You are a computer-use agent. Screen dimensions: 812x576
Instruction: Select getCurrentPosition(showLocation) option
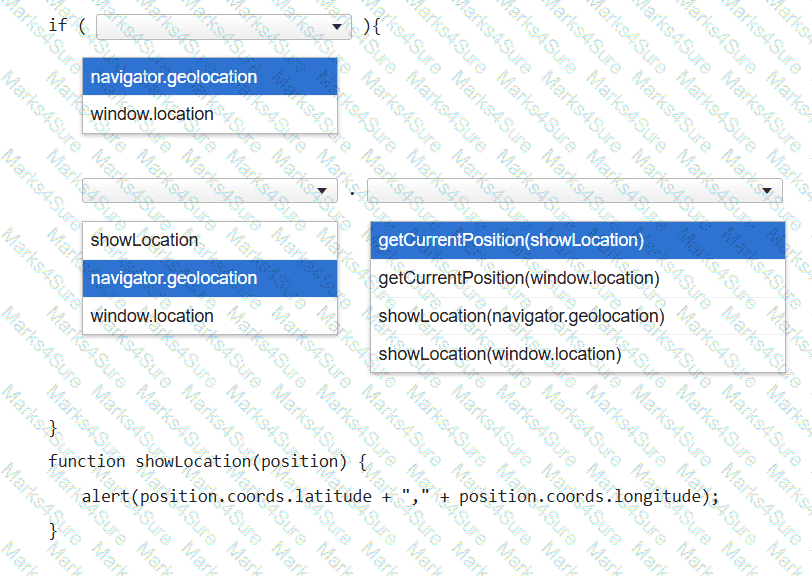coord(578,240)
